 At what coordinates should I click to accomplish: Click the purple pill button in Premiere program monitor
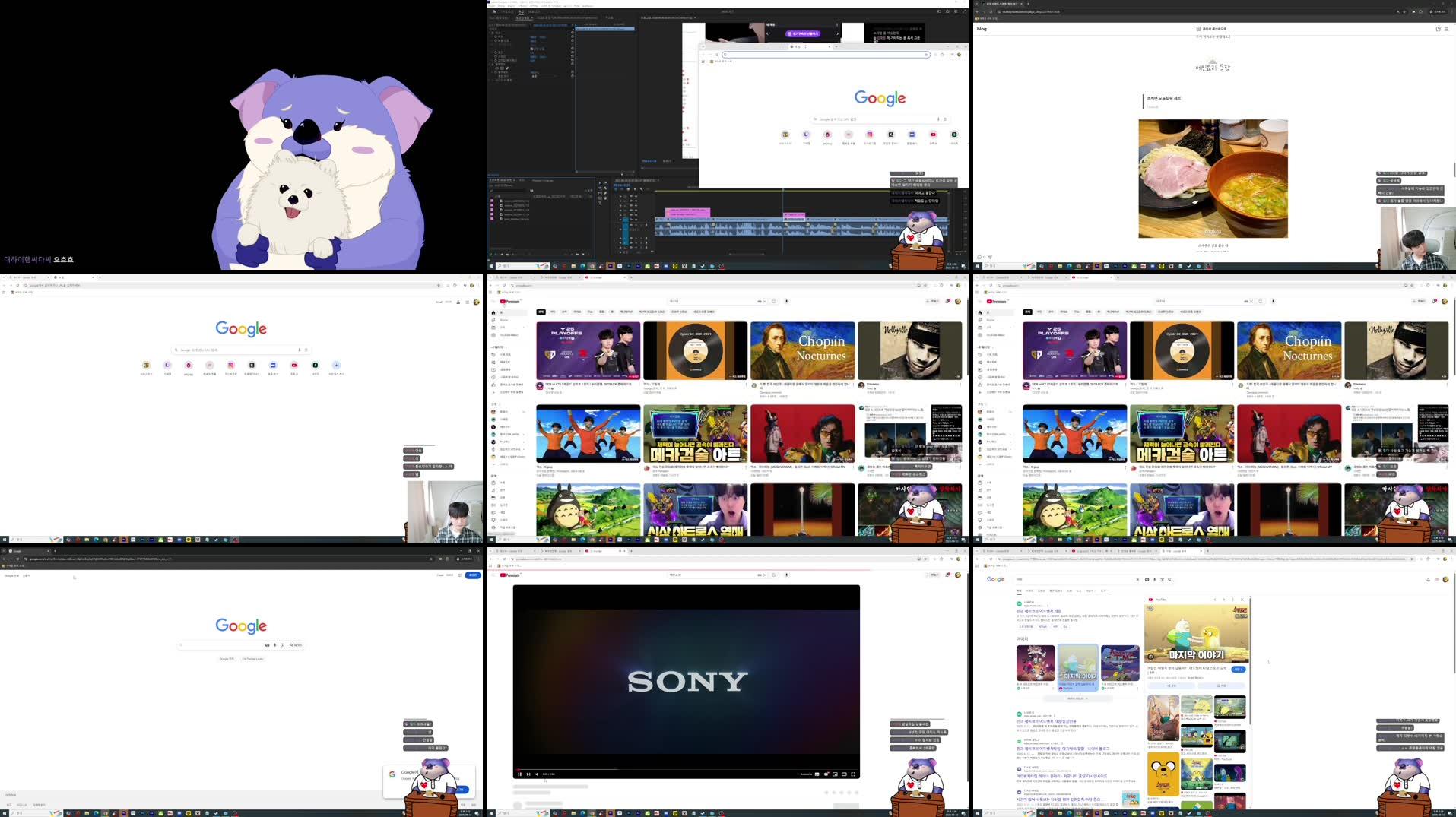click(801, 33)
